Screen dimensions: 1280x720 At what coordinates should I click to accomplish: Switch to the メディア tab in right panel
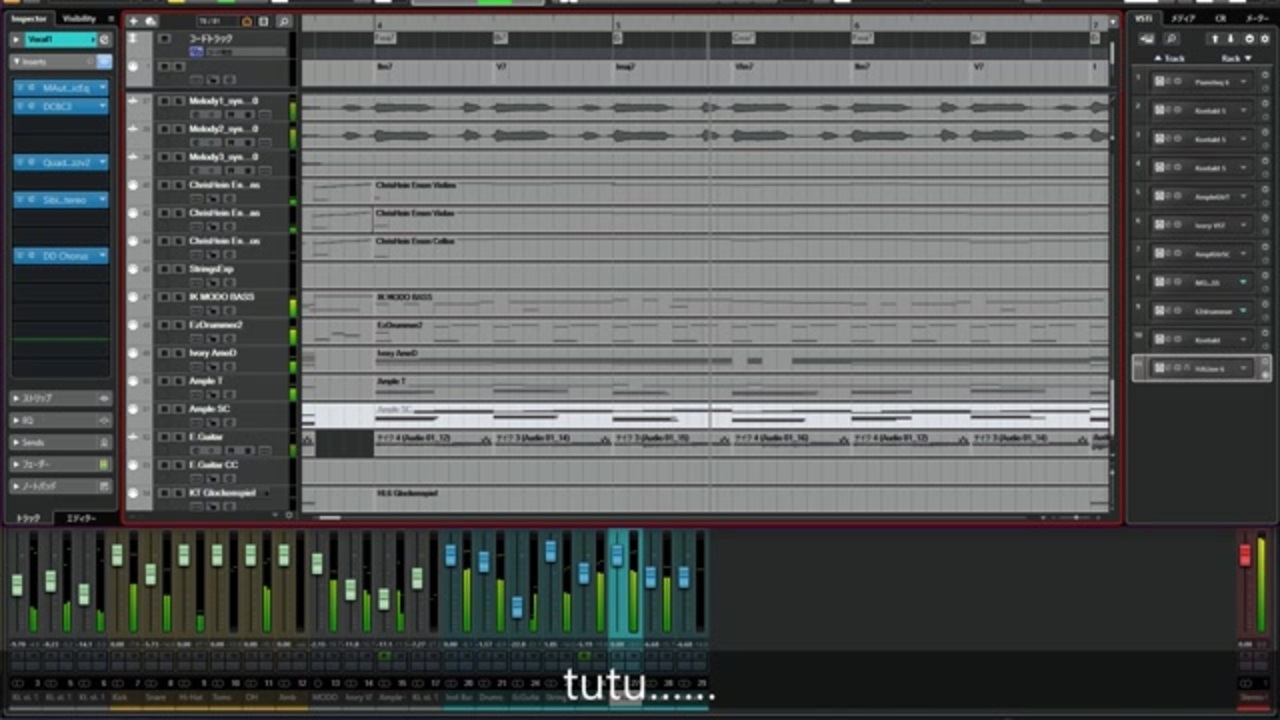pyautogui.click(x=1184, y=18)
